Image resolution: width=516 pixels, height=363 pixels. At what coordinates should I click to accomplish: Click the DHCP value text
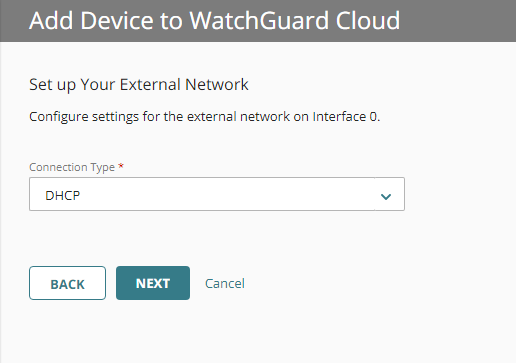point(63,196)
